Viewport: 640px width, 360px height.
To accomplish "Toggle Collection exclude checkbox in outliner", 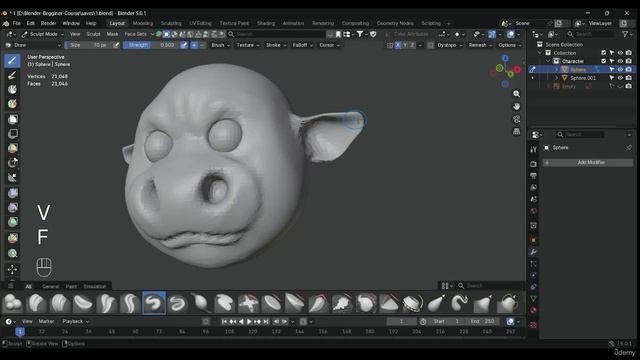I will (x=603, y=53).
